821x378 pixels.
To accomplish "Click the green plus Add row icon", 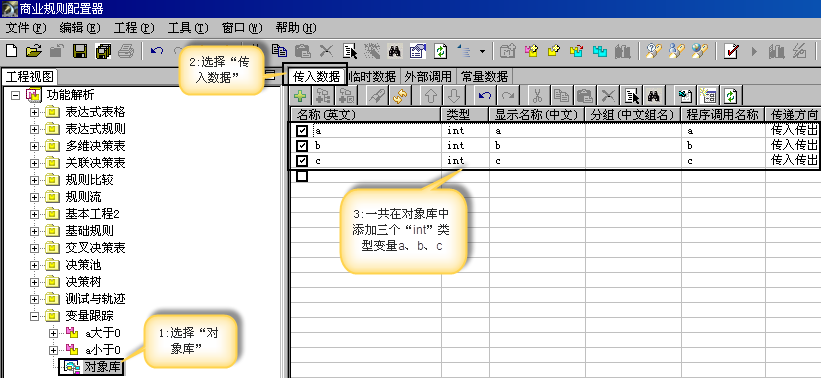I will [300, 96].
